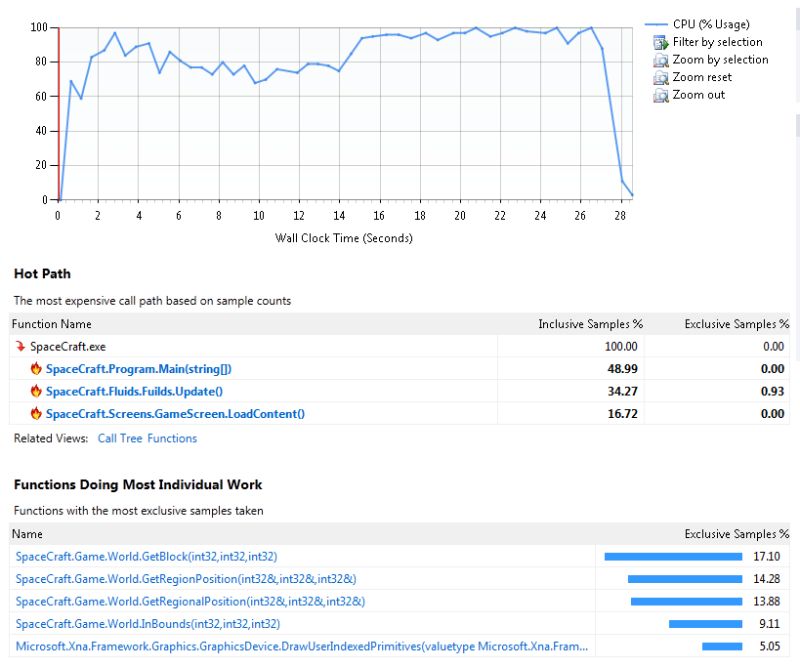Screen dimensions: 800x667
Task: Open the Filter by selection link
Action: [717, 42]
